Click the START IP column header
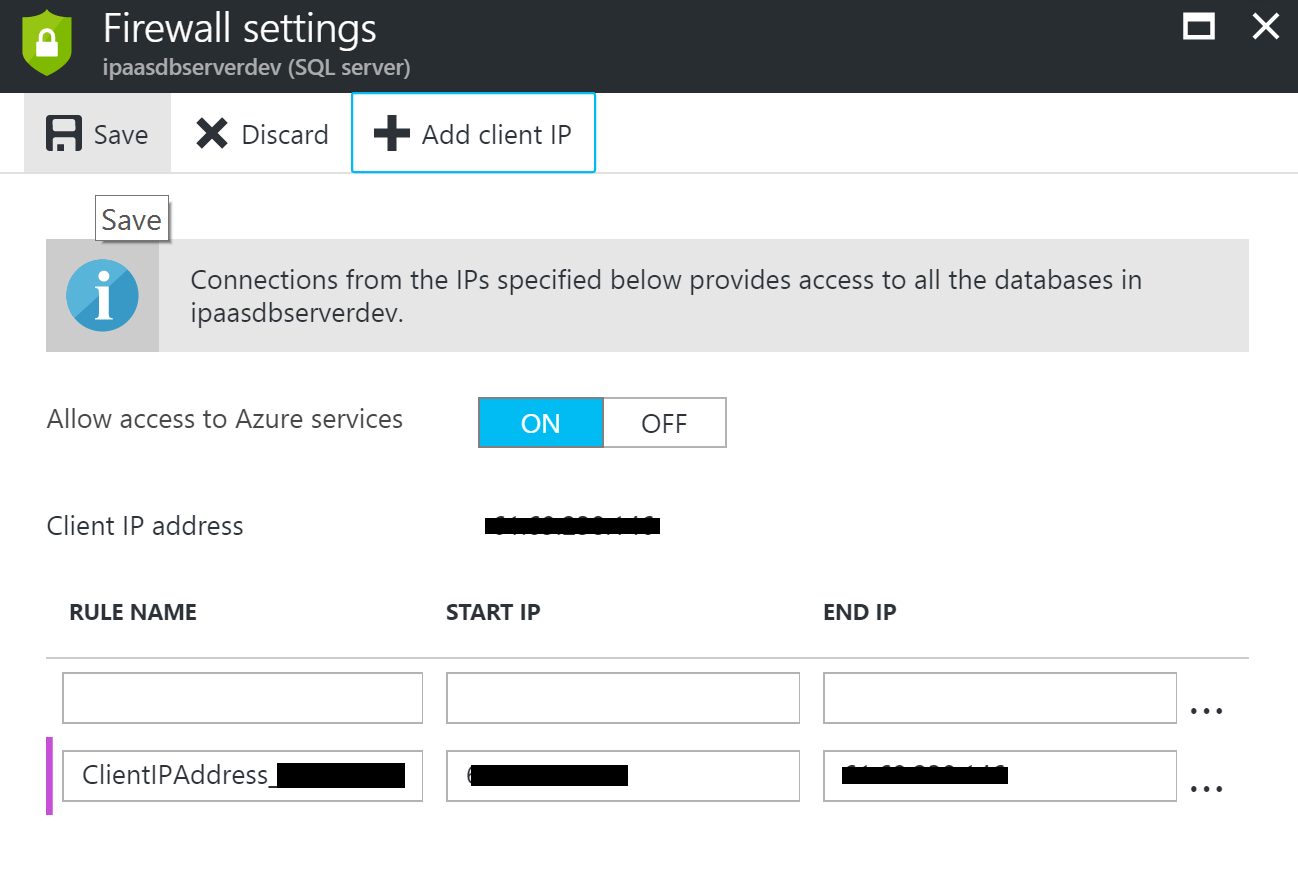Image resolution: width=1298 pixels, height=870 pixels. (x=493, y=613)
